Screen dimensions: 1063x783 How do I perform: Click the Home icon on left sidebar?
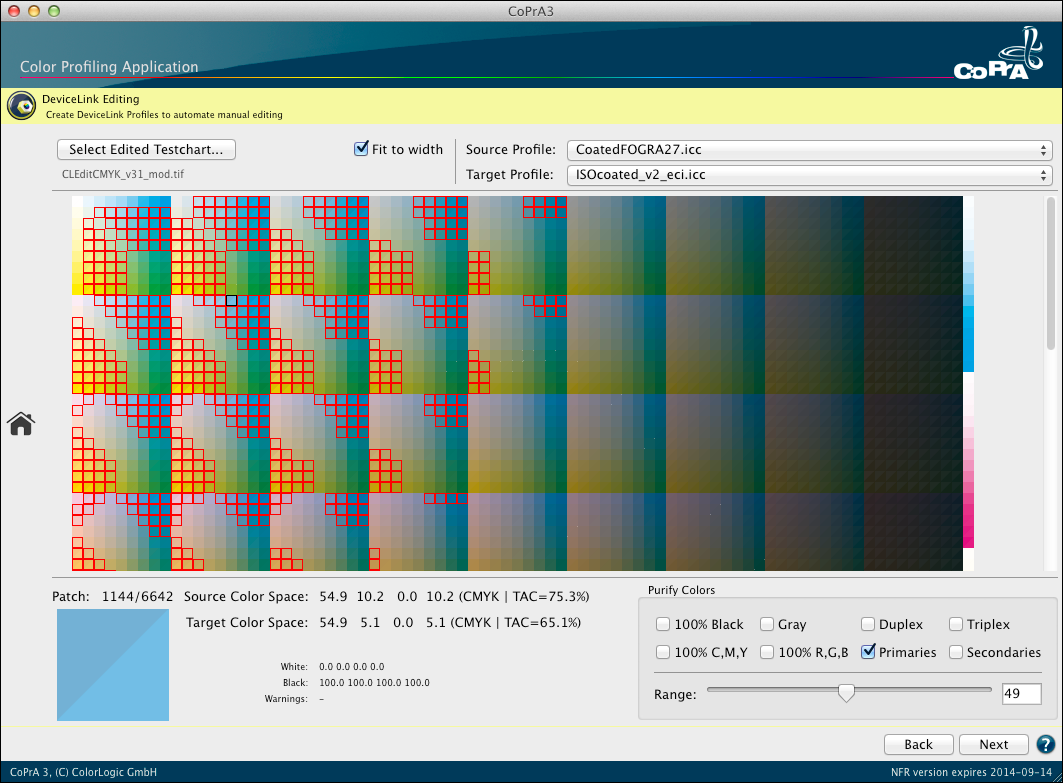click(21, 424)
